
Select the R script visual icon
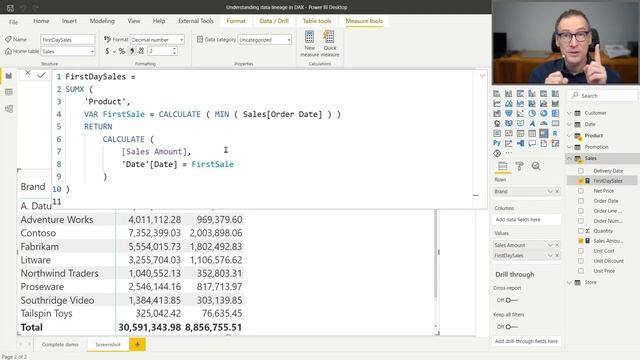point(555,133)
